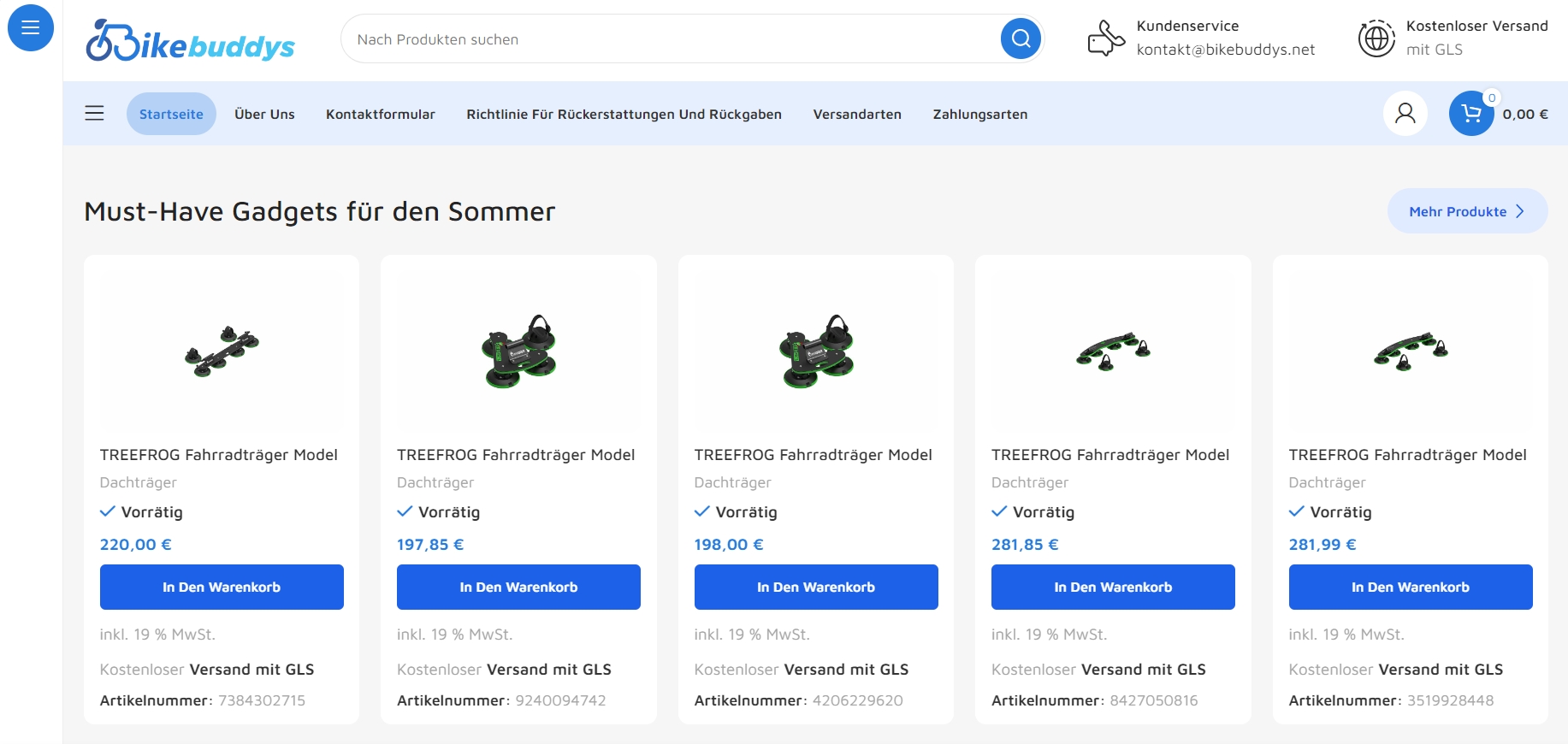1568x744 pixels.
Task: Go to the Über Uns page
Action: [264, 114]
